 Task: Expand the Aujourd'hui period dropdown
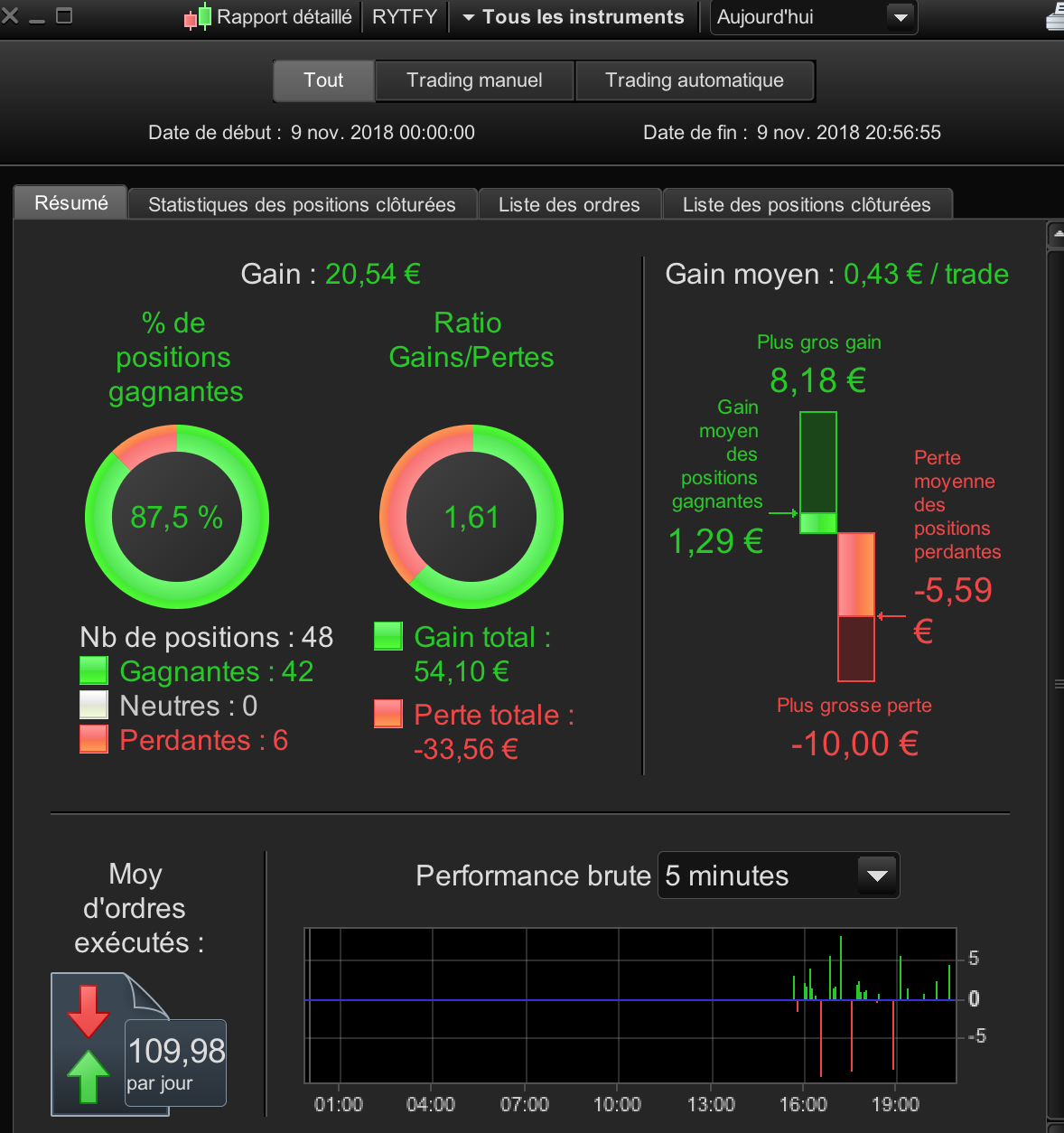pyautogui.click(x=814, y=17)
